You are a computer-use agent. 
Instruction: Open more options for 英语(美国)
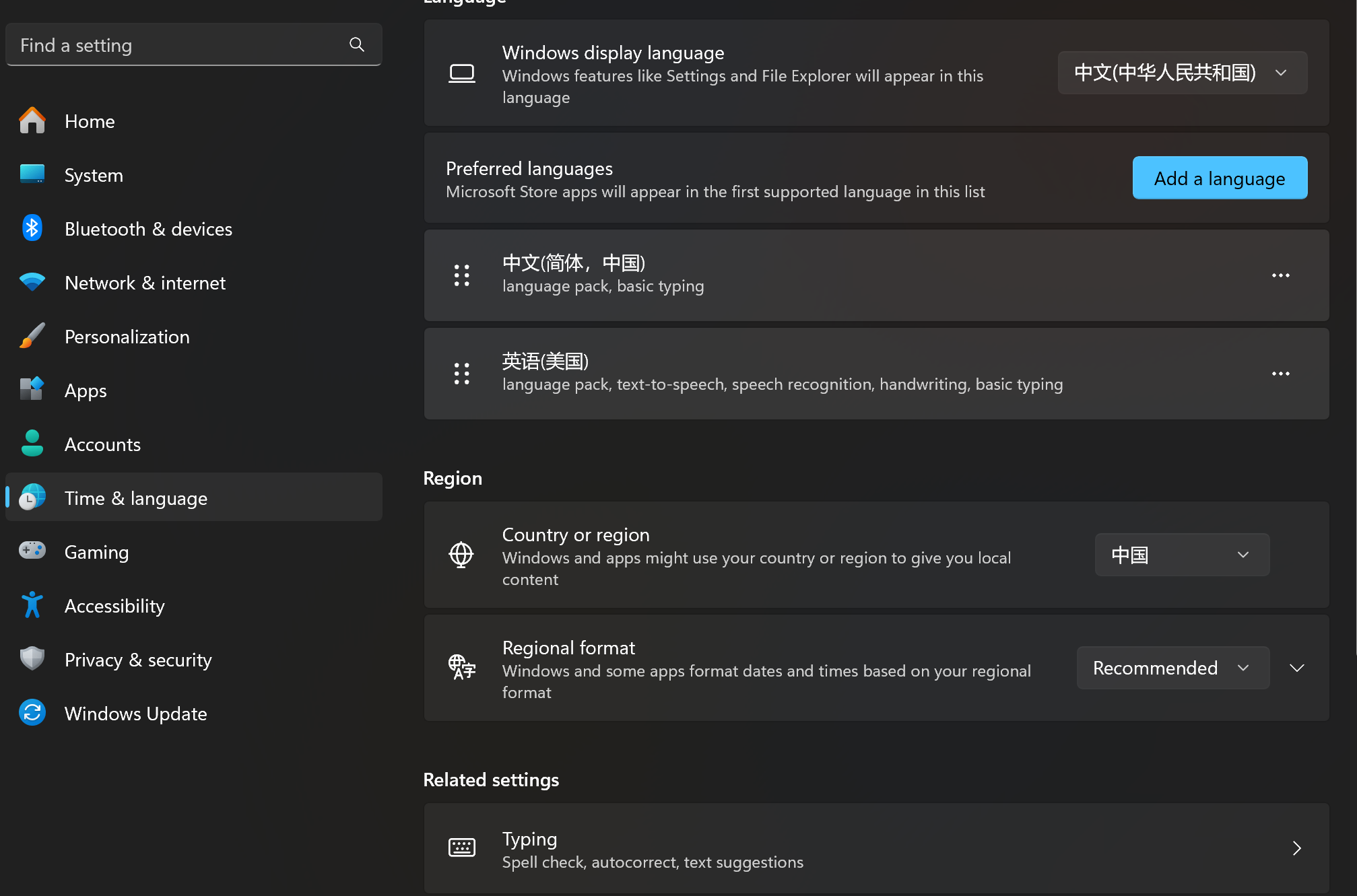[x=1280, y=374]
